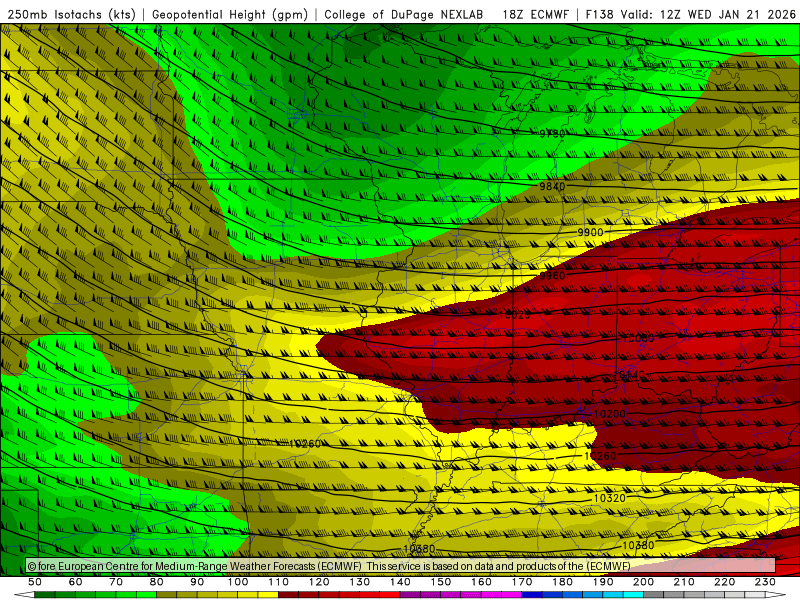The image size is (800, 600).
Task: Select the 160 kts legend value
Action: click(x=481, y=582)
